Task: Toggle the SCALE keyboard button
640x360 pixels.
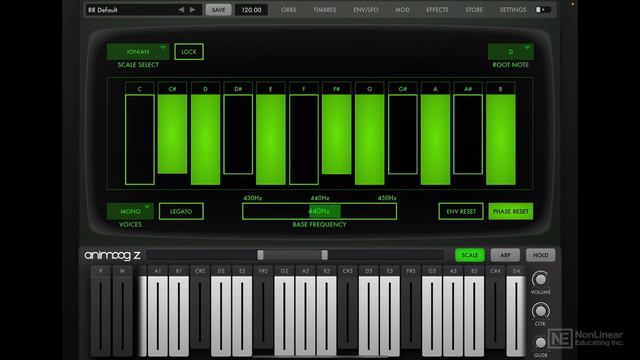Action: tap(470, 255)
